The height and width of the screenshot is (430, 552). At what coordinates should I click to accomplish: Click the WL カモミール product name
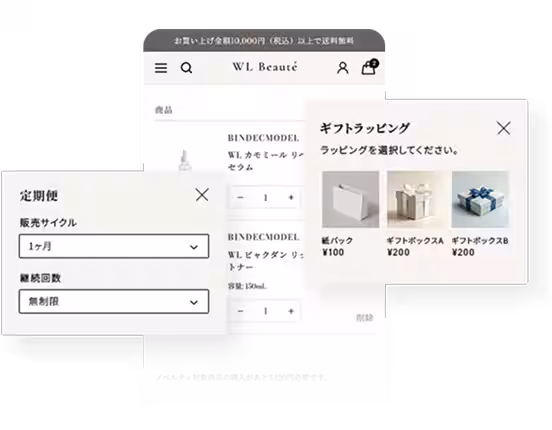click(266, 161)
